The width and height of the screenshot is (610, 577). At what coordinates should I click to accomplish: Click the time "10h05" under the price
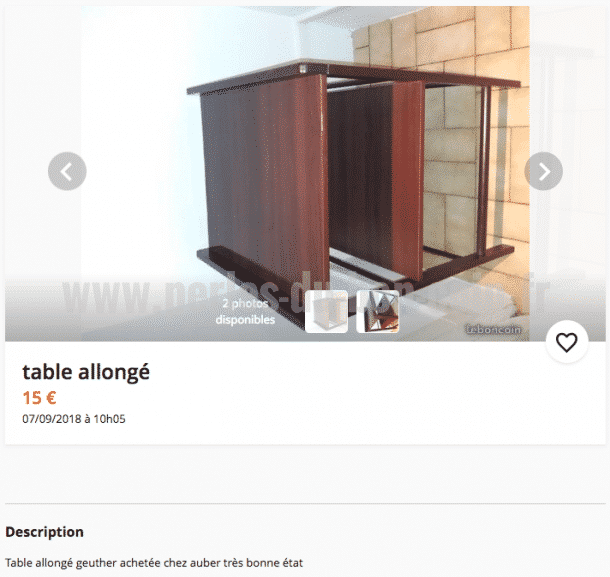109,419
